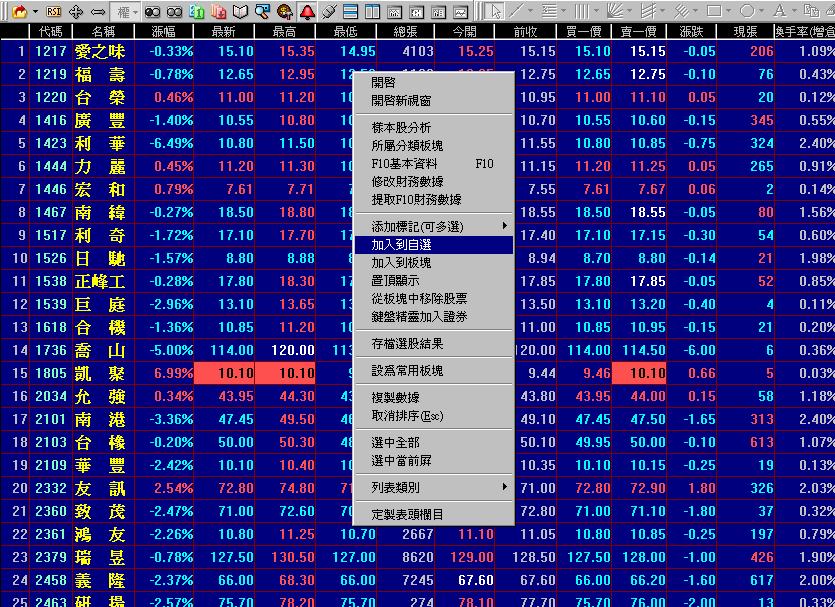835x607 pixels.
Task: Click the magnifier search icon in toolbar
Action: (x=262, y=11)
